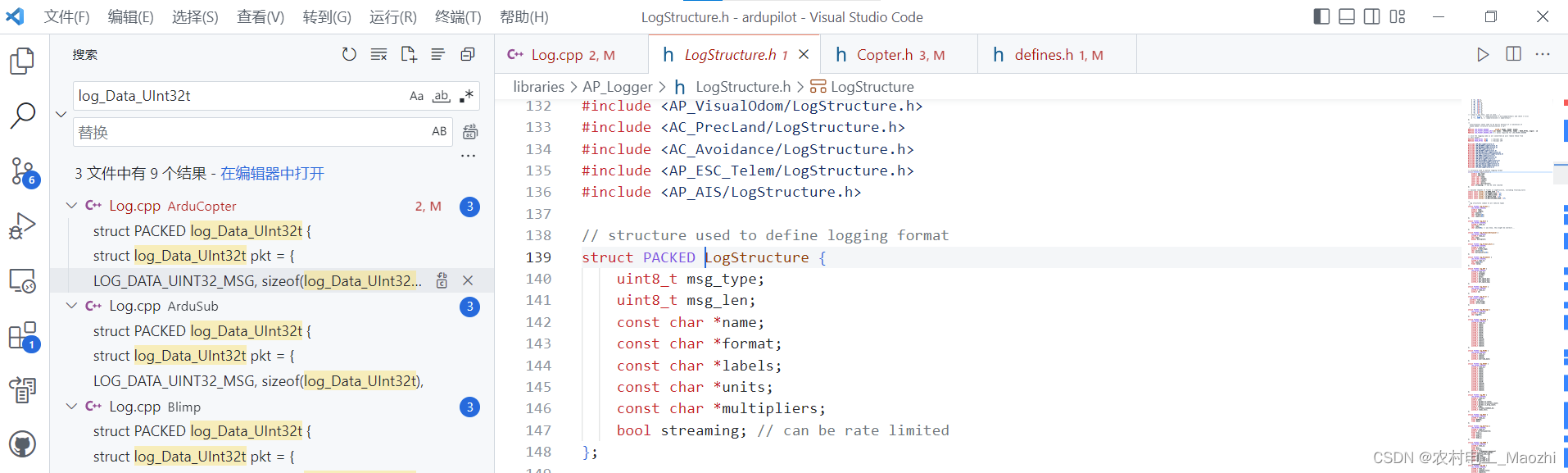The height and width of the screenshot is (473, 1568).
Task: Click VS Code logo in title bar
Action: [16, 16]
